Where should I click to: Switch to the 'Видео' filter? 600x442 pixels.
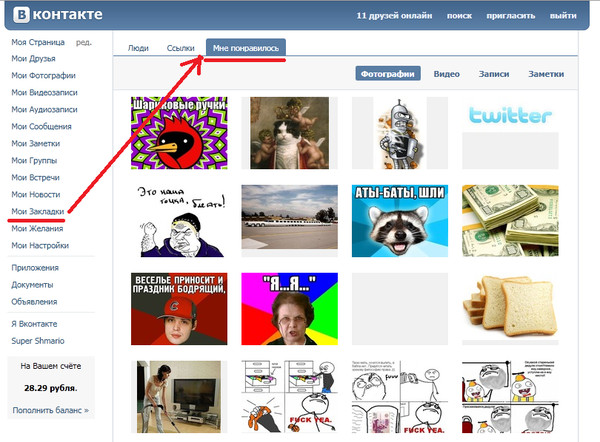tap(447, 74)
